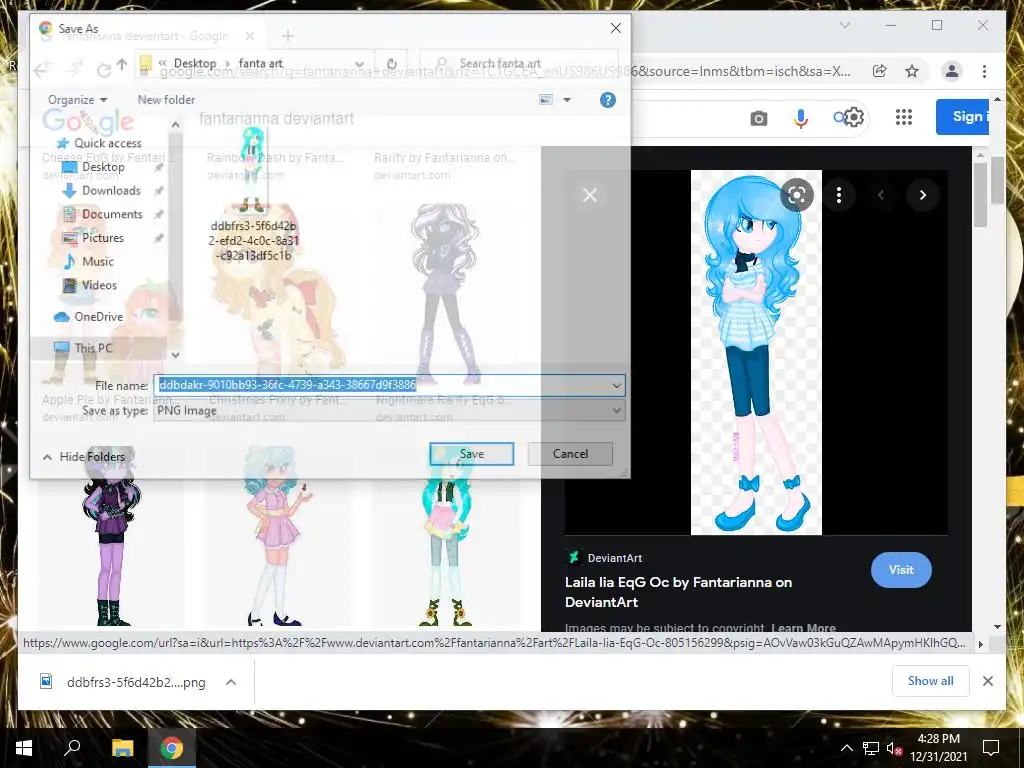Image resolution: width=1024 pixels, height=768 pixels.
Task: Open the Windows notification center
Action: coord(991,748)
